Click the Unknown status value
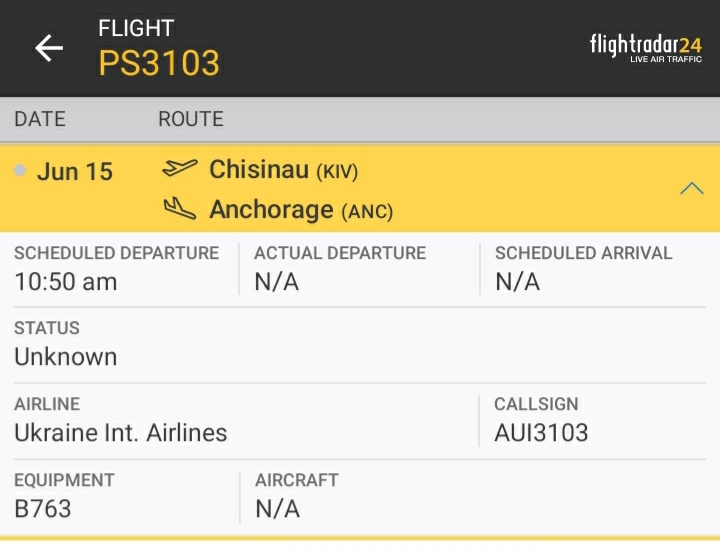Screen dimensions: 720x553 (66, 357)
